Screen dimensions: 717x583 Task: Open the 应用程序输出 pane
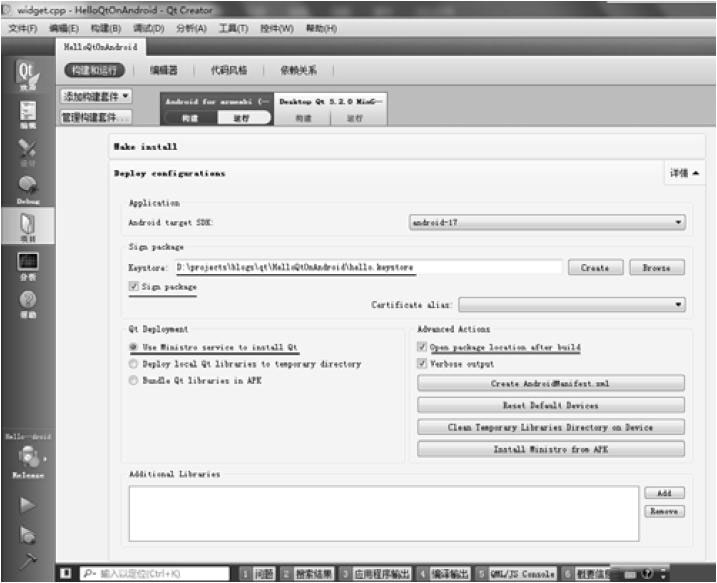pyautogui.click(x=376, y=573)
